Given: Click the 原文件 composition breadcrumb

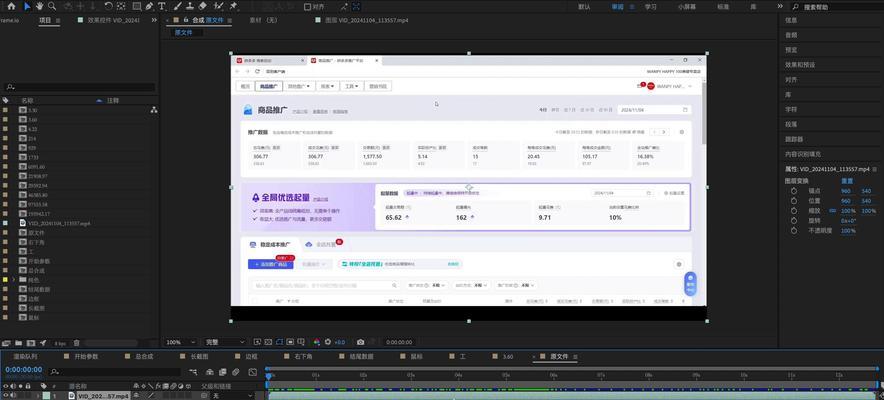Looking at the screenshot, I should tap(183, 33).
